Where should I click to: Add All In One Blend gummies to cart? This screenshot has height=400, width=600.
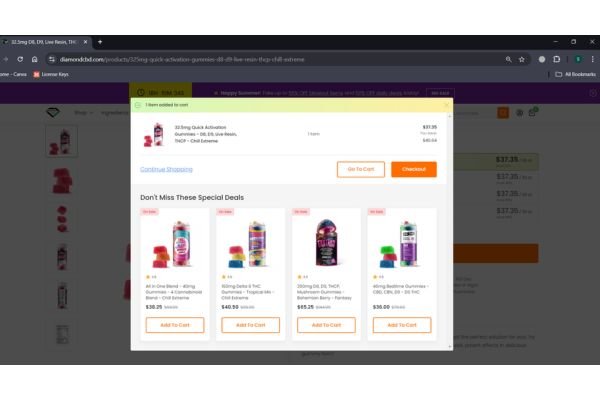click(175, 325)
